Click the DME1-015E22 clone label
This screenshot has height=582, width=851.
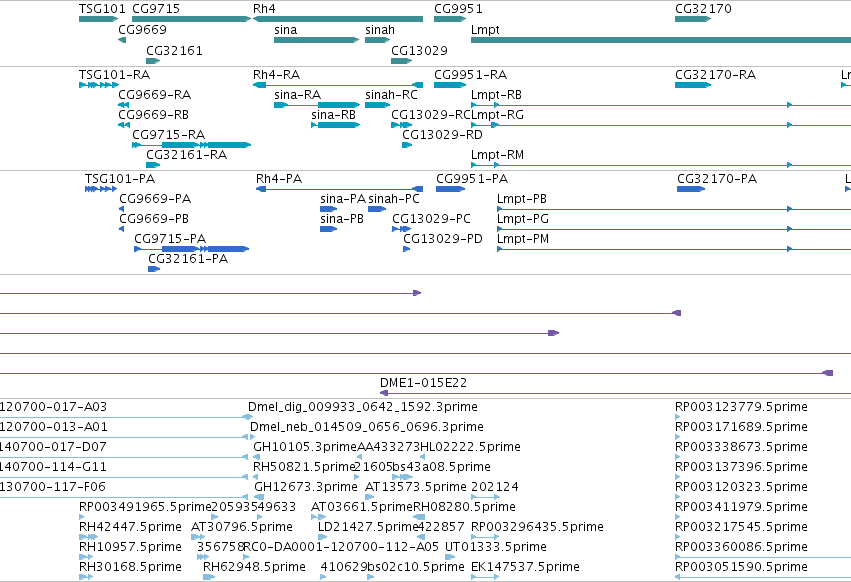pos(423,383)
